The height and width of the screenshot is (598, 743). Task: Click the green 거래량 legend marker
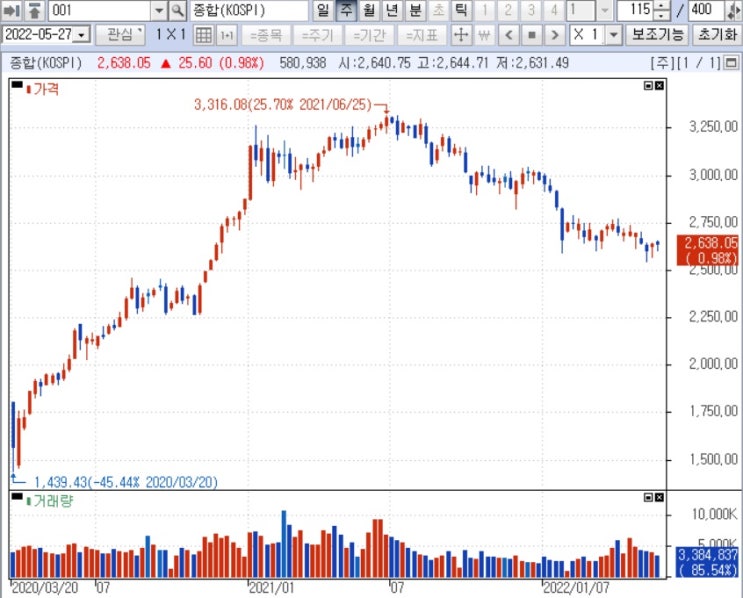coord(28,500)
